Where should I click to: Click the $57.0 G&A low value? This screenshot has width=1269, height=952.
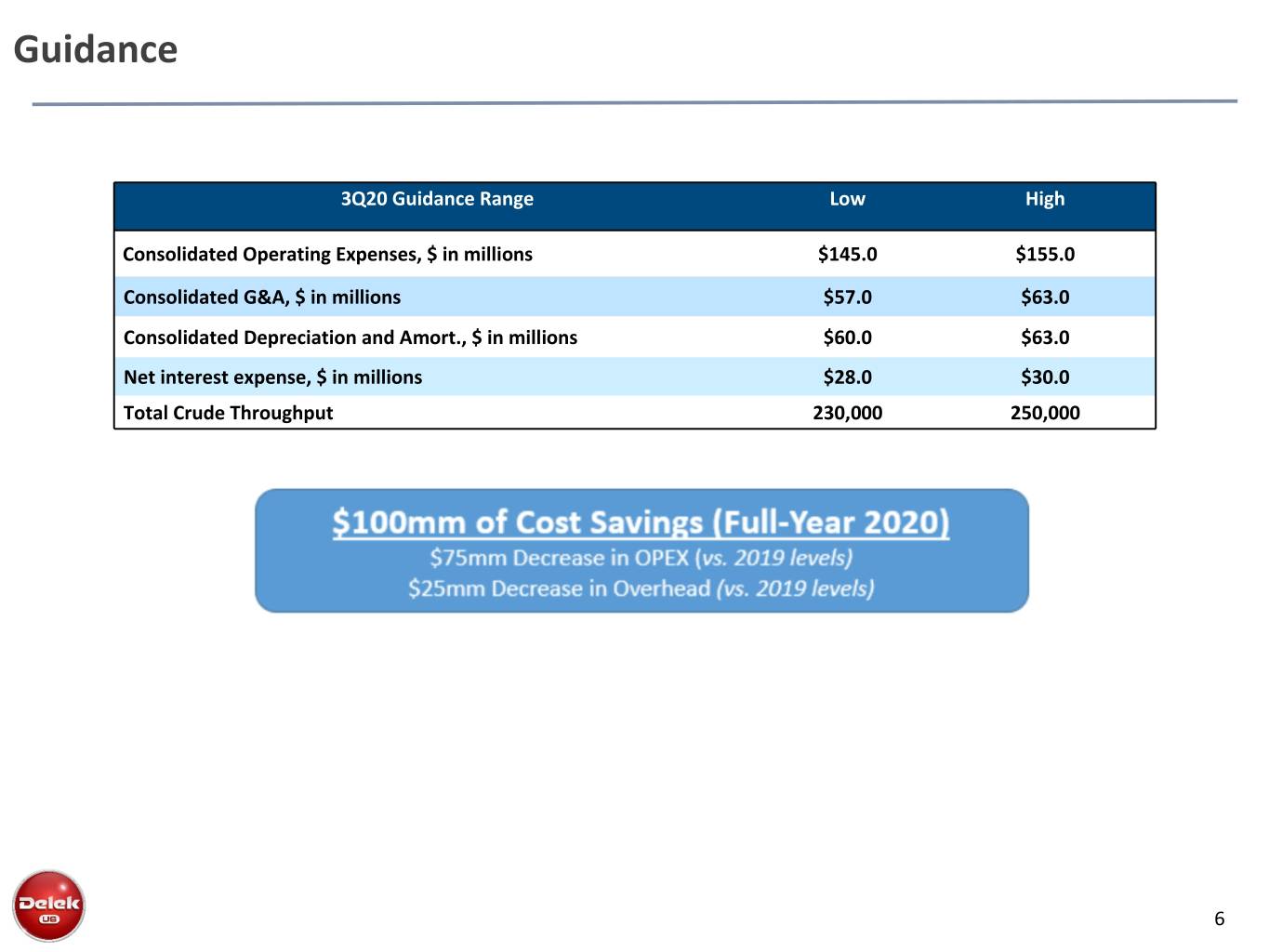tap(847, 297)
